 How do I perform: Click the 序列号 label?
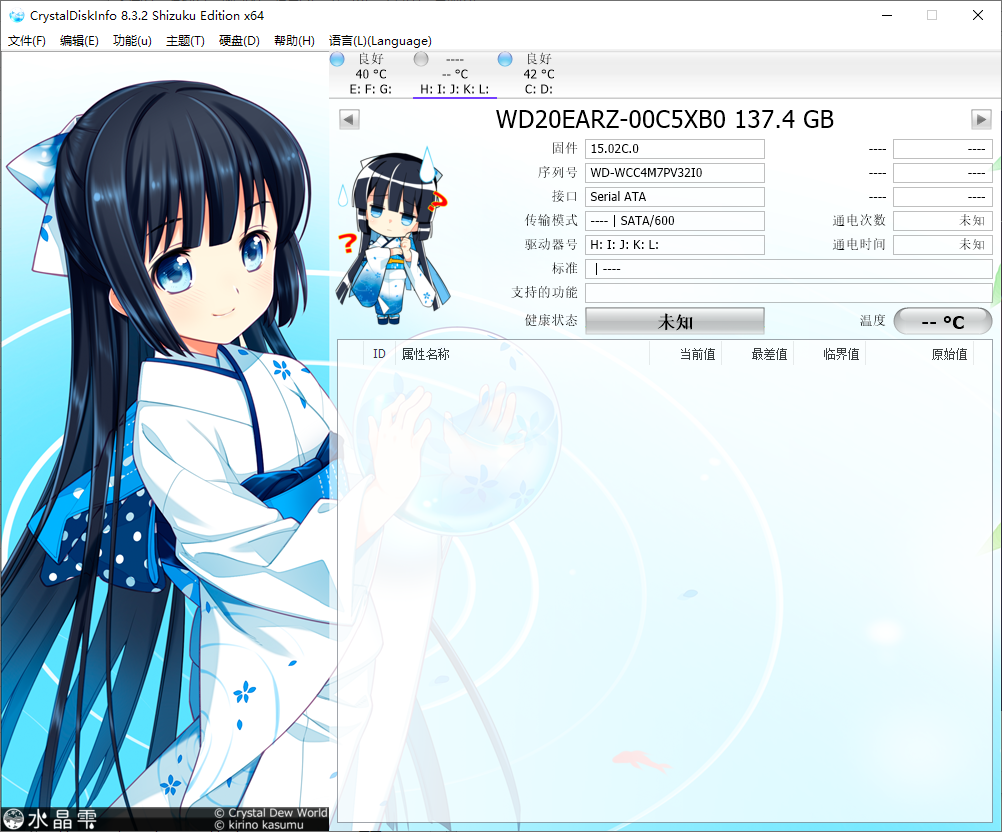point(557,173)
